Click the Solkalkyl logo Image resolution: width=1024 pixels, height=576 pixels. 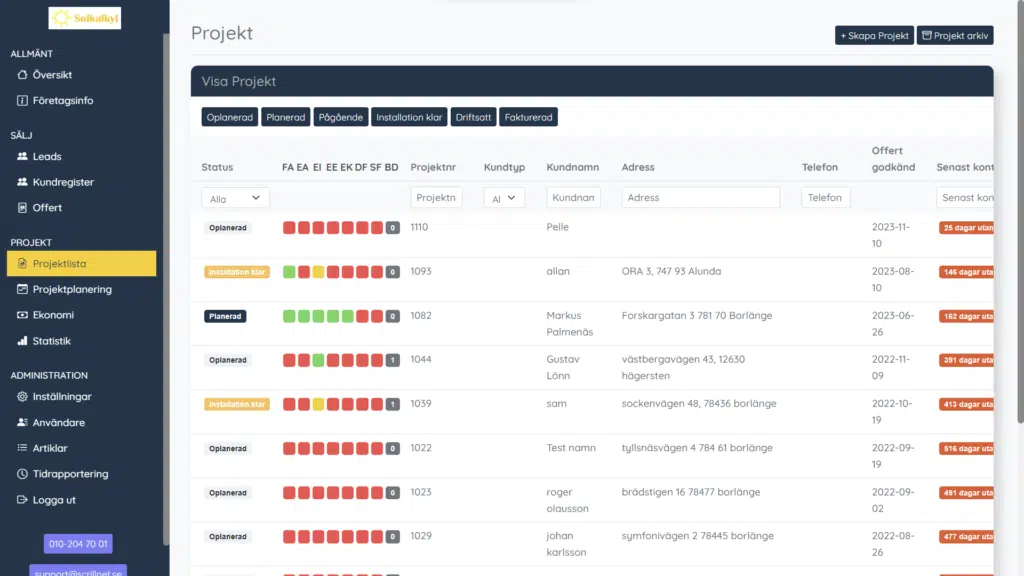pos(84,18)
